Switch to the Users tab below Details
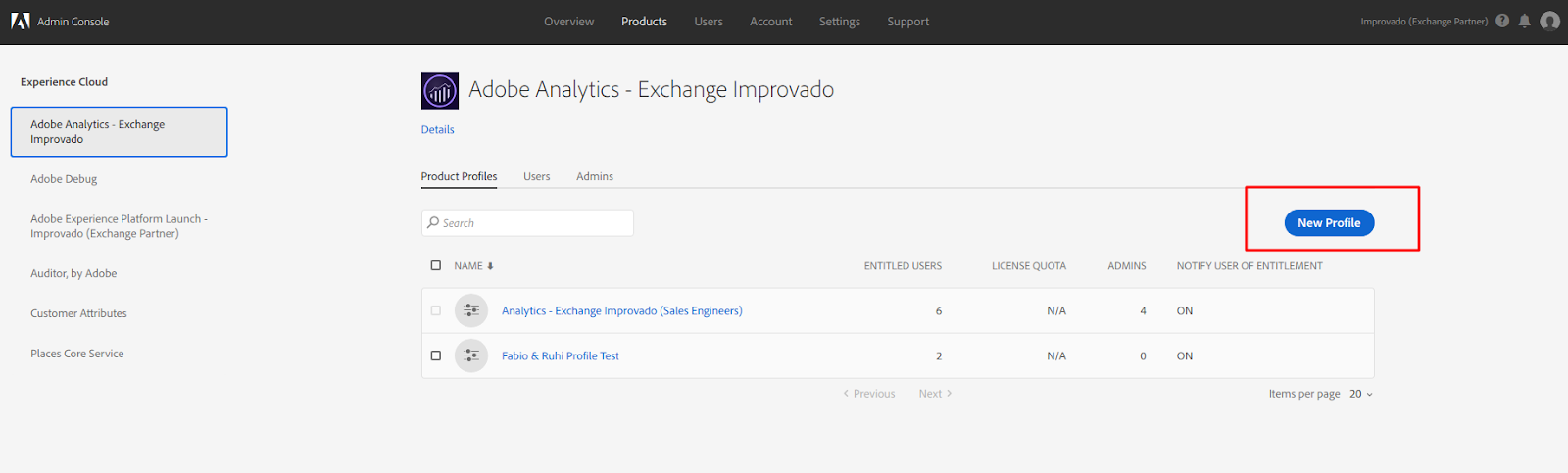This screenshot has width=1568, height=473. click(x=537, y=176)
